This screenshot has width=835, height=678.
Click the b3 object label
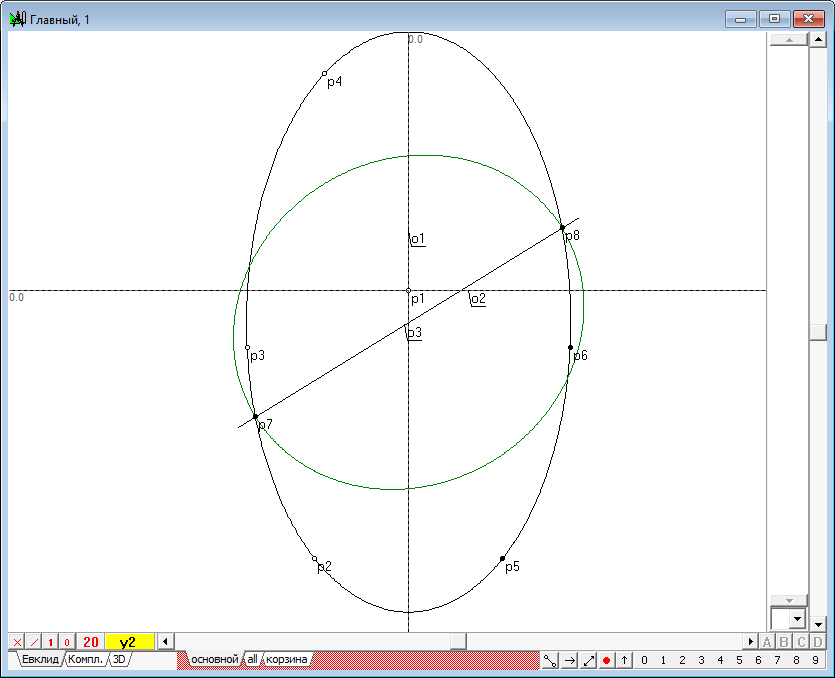coord(414,333)
